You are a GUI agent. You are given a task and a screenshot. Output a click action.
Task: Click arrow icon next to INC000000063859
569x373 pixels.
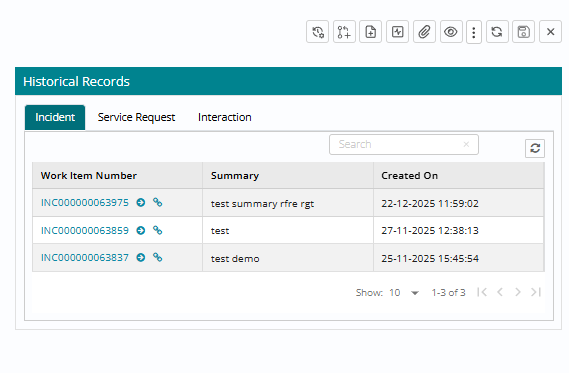(141, 230)
